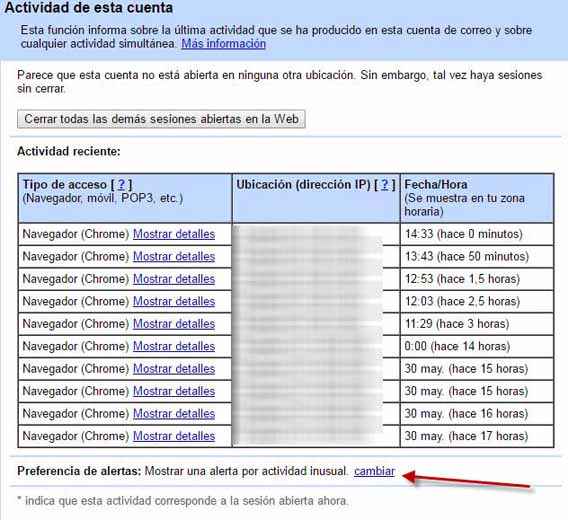
Task: Open help question mark beside Tipo de acceso
Action: pyautogui.click(x=121, y=184)
